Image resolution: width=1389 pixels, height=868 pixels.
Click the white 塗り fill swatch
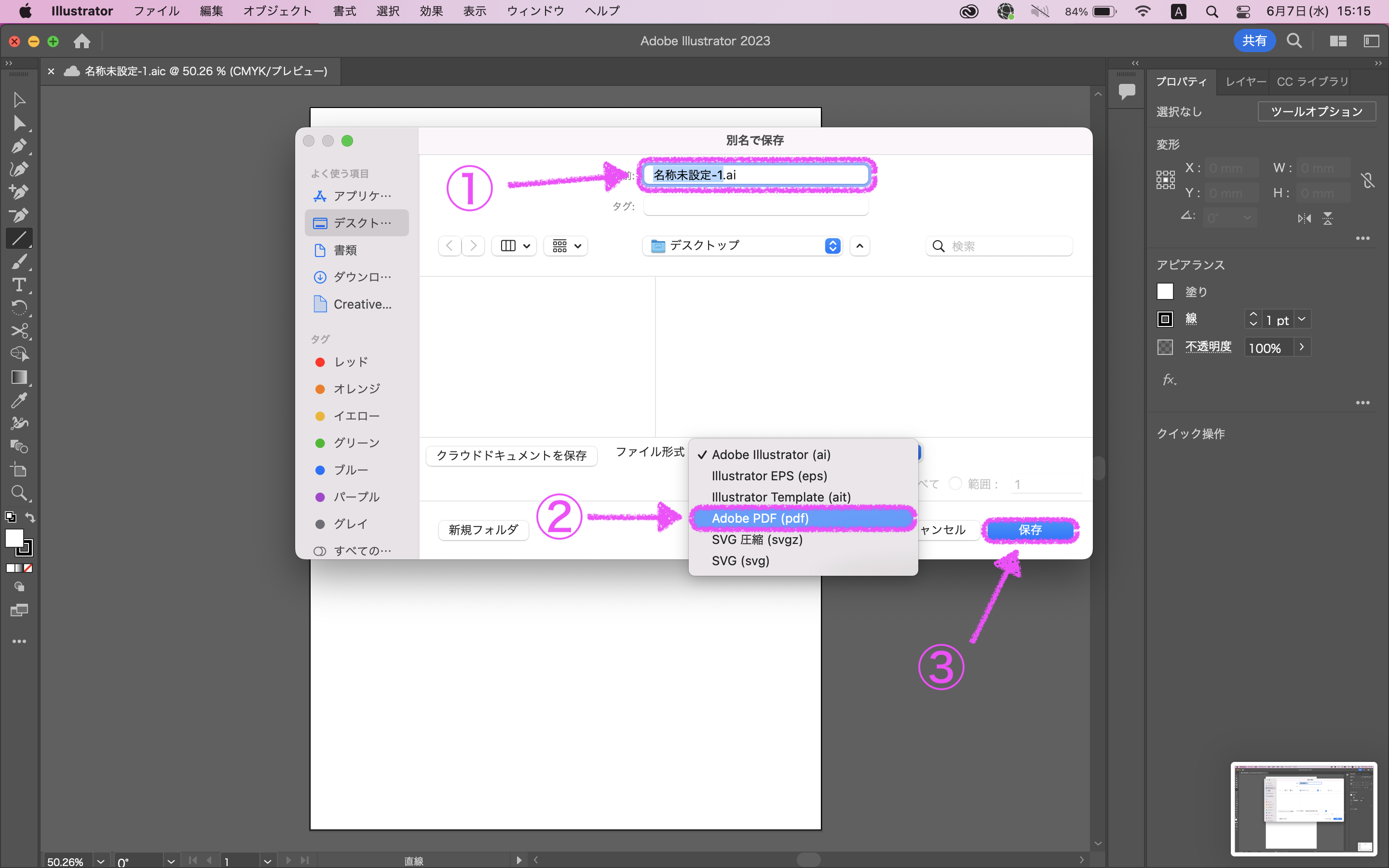pos(1165,292)
